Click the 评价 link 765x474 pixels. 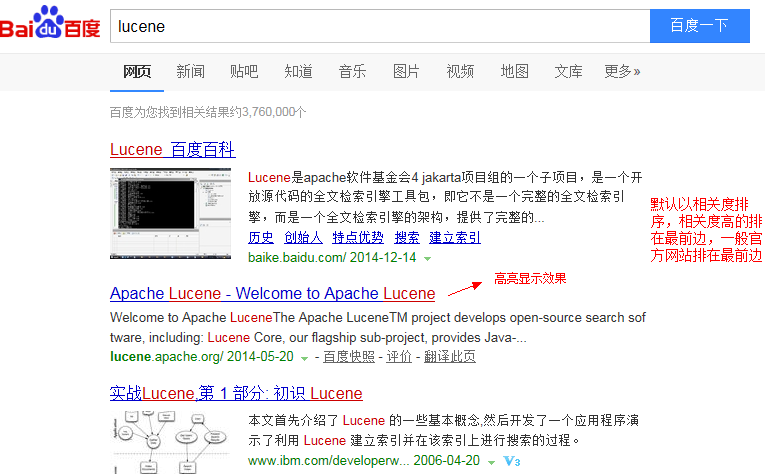(x=399, y=356)
